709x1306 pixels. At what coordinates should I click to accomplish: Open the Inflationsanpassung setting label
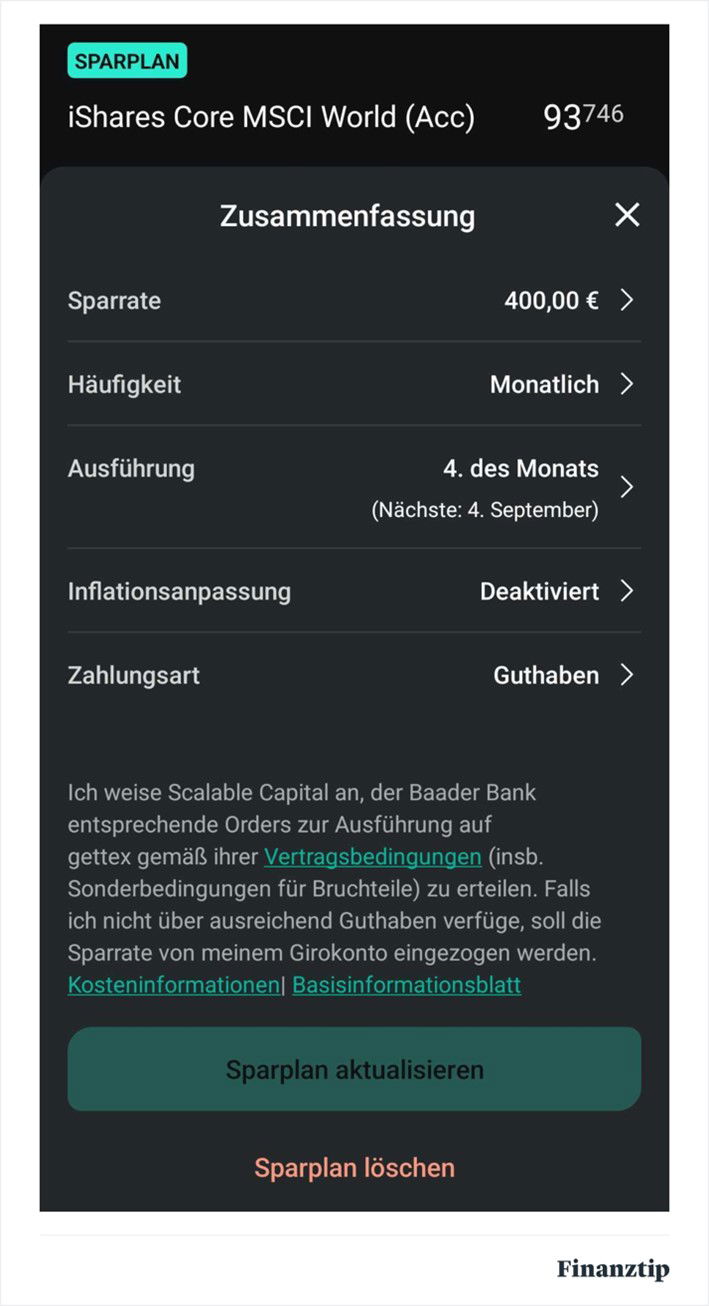point(179,591)
